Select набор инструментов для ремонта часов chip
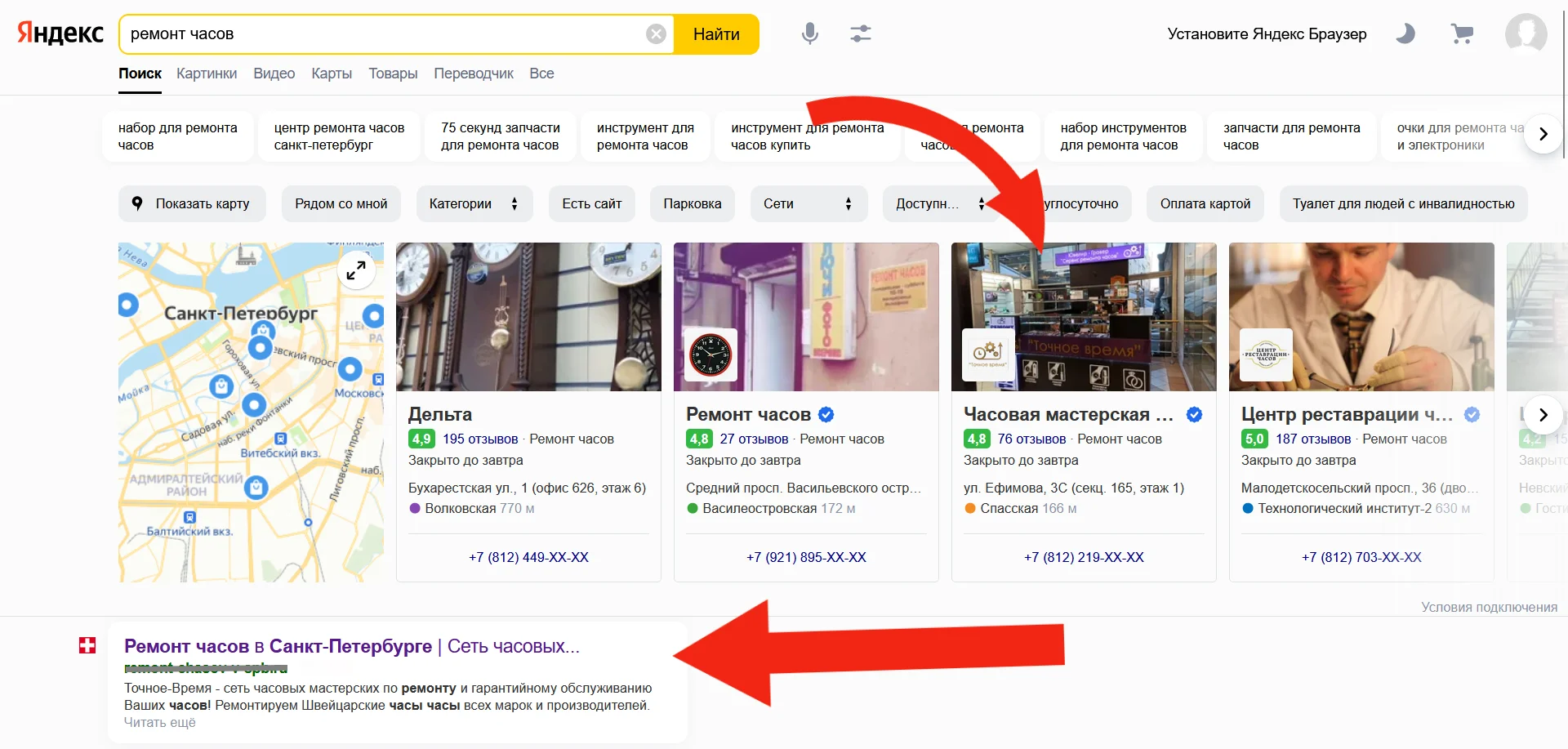 click(1123, 136)
